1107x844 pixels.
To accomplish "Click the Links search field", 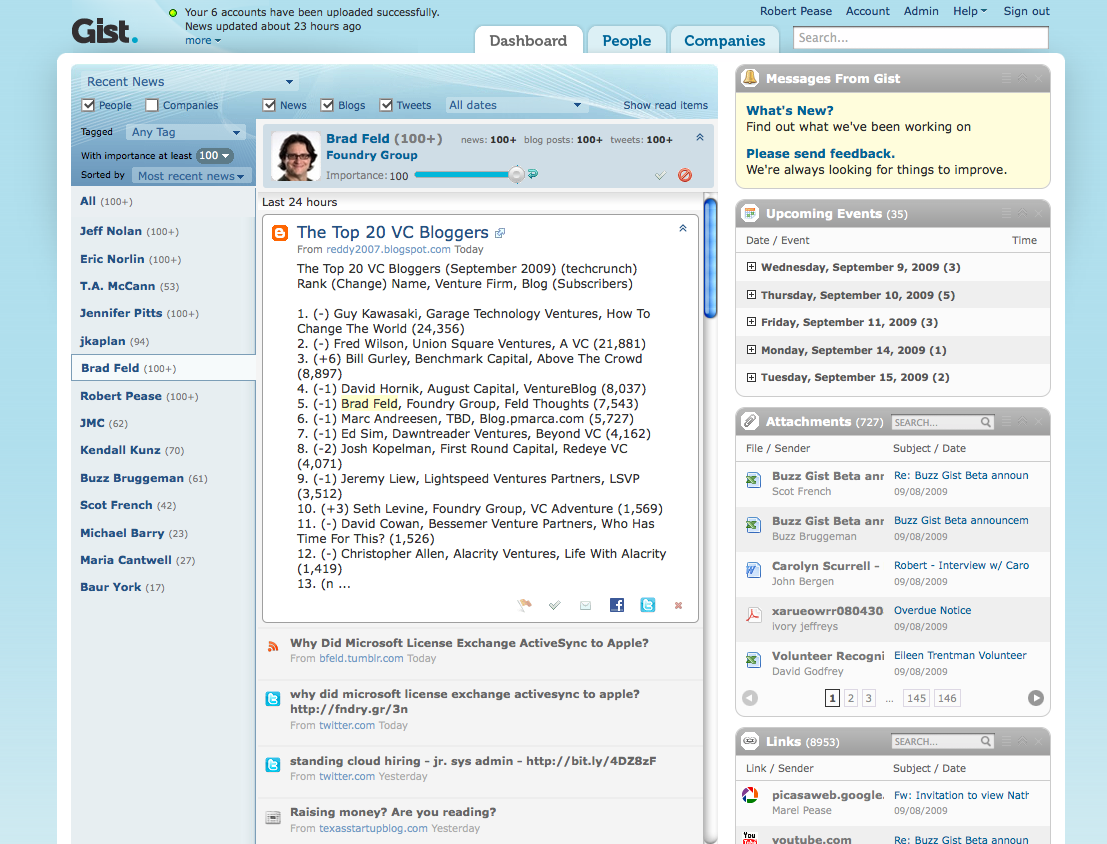I will 942,742.
